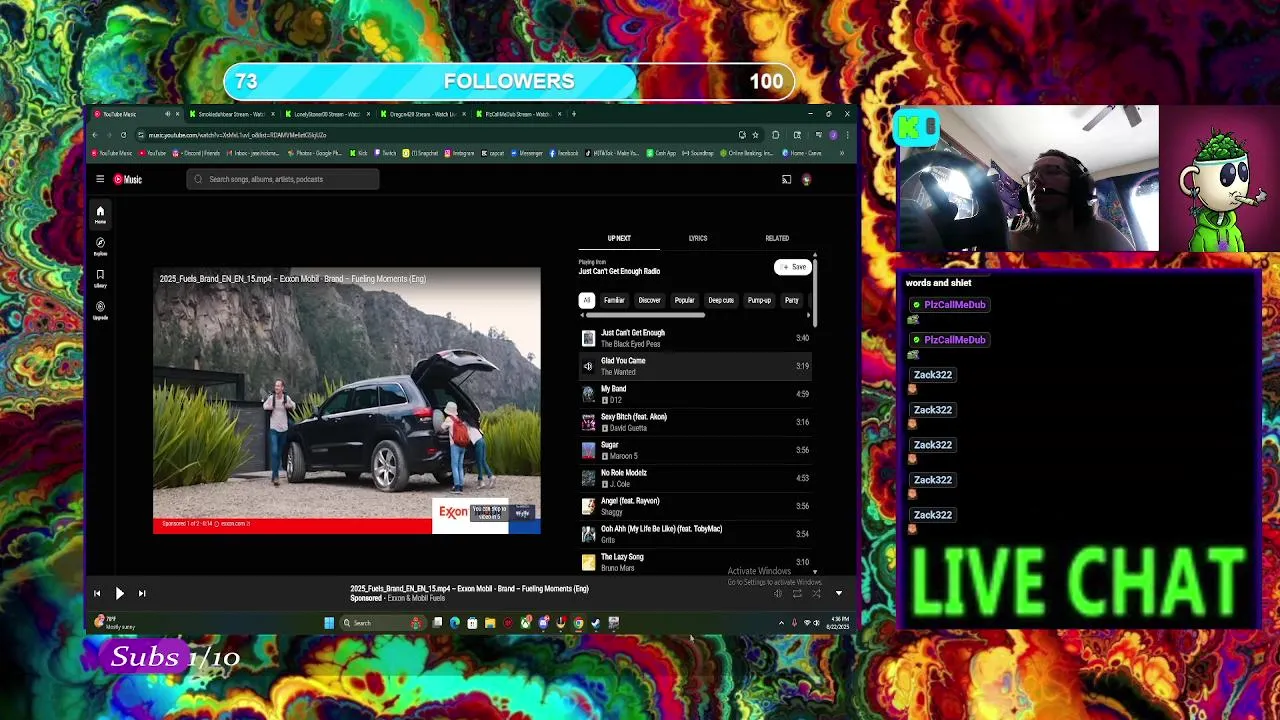
Task: Select Glad You Came in the queue
Action: pos(696,366)
